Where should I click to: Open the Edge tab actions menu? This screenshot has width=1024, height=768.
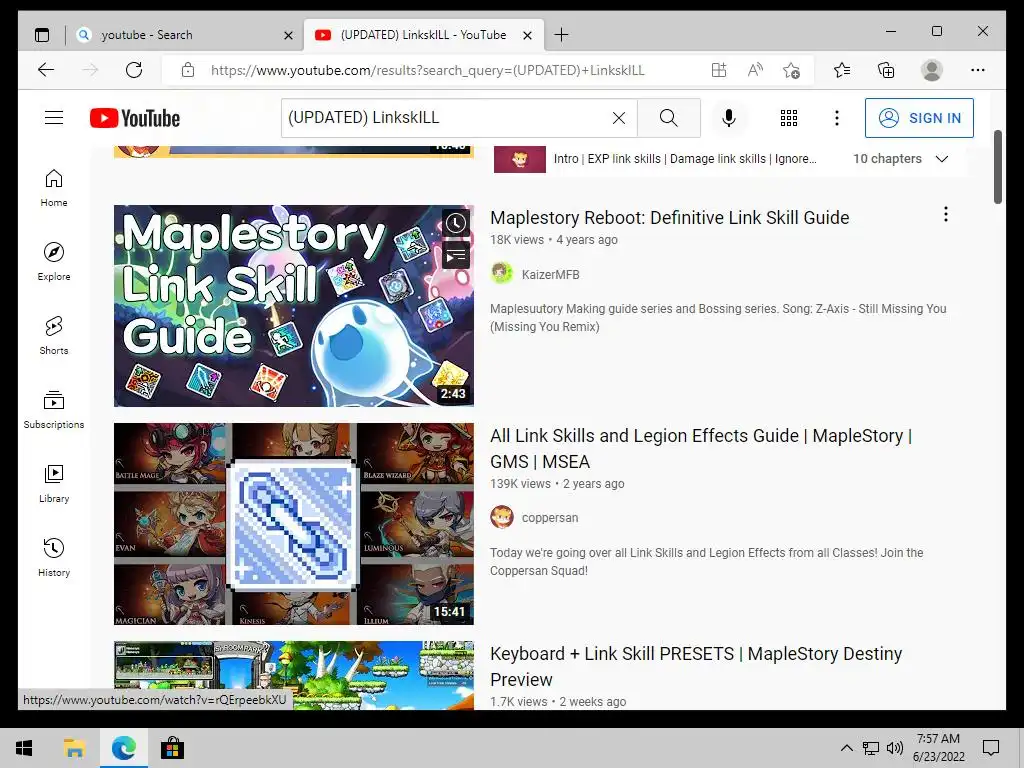[x=42, y=35]
